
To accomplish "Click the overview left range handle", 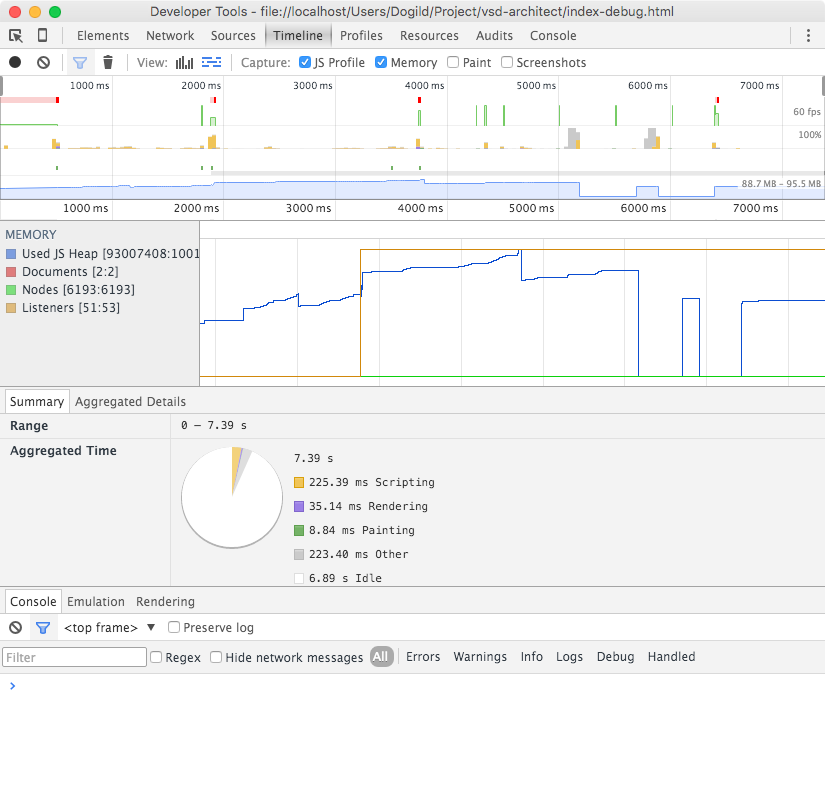I will [x=2, y=86].
